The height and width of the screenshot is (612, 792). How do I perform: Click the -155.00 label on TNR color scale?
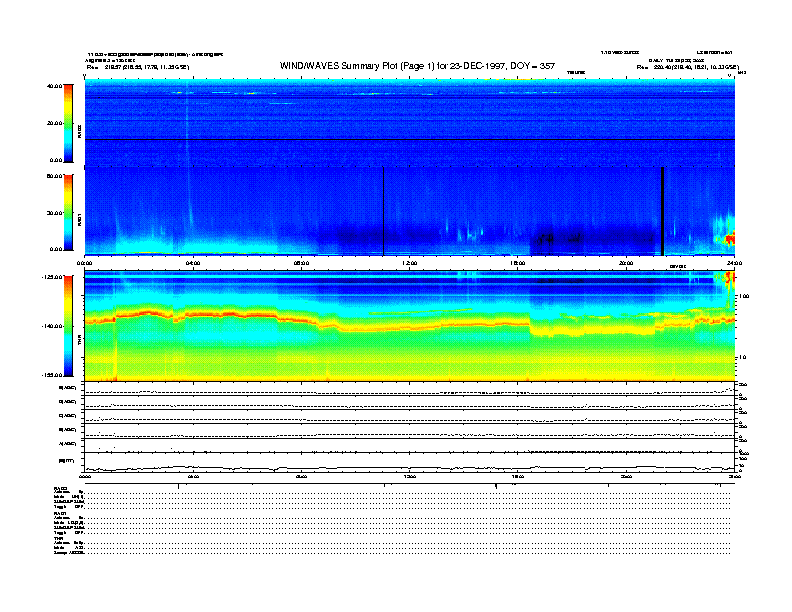tap(52, 375)
